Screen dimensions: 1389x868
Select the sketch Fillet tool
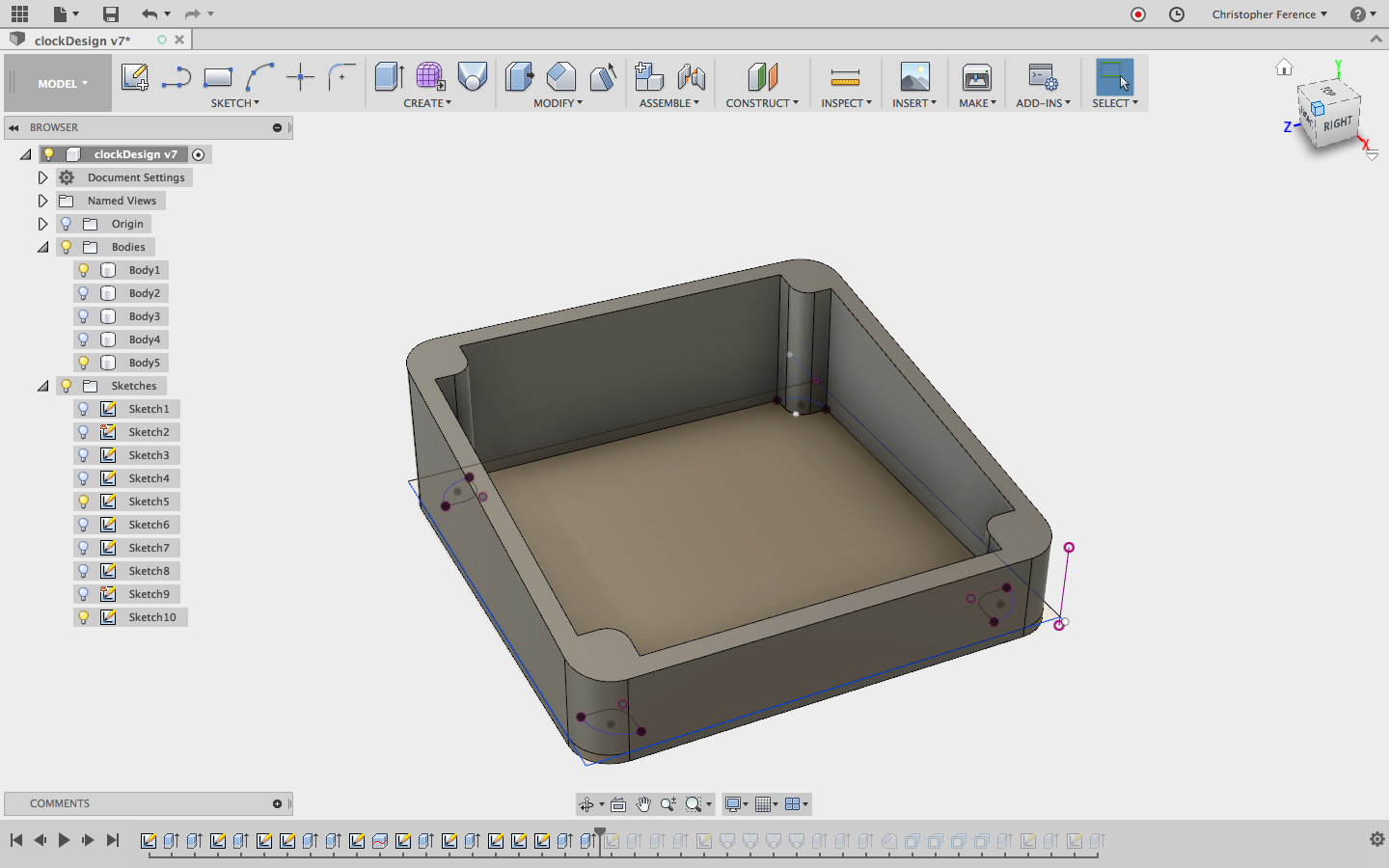[x=341, y=77]
